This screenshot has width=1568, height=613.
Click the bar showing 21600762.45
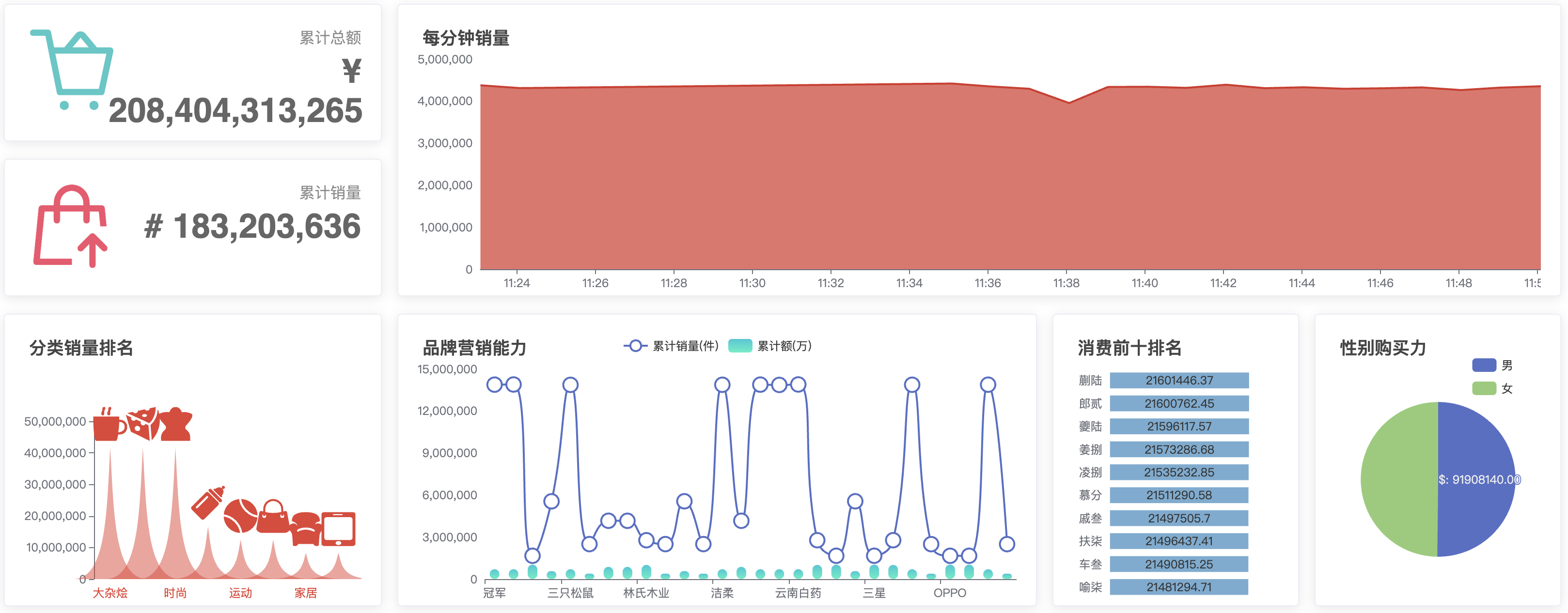(x=1179, y=404)
